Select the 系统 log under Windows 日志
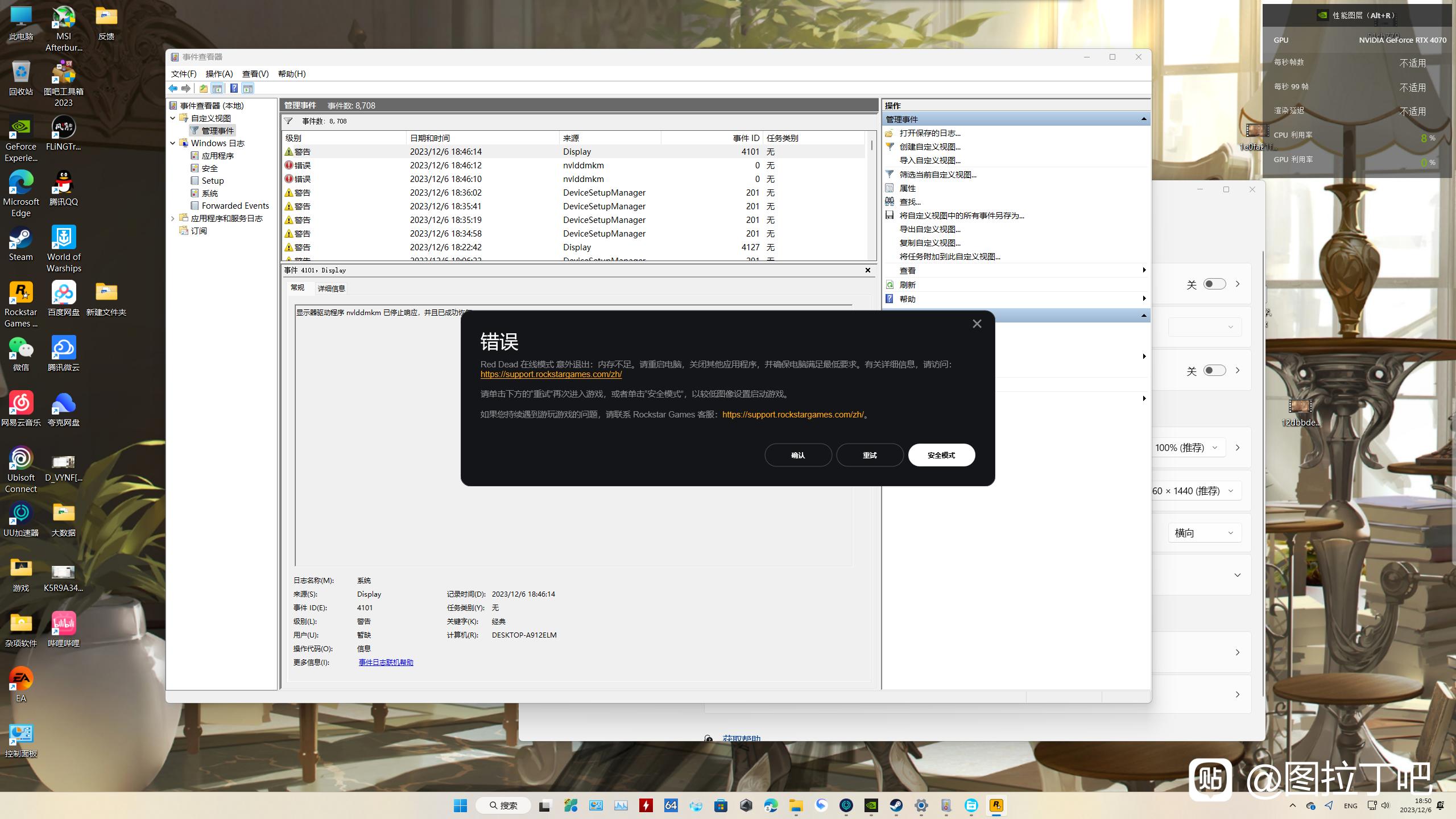 tap(209, 193)
